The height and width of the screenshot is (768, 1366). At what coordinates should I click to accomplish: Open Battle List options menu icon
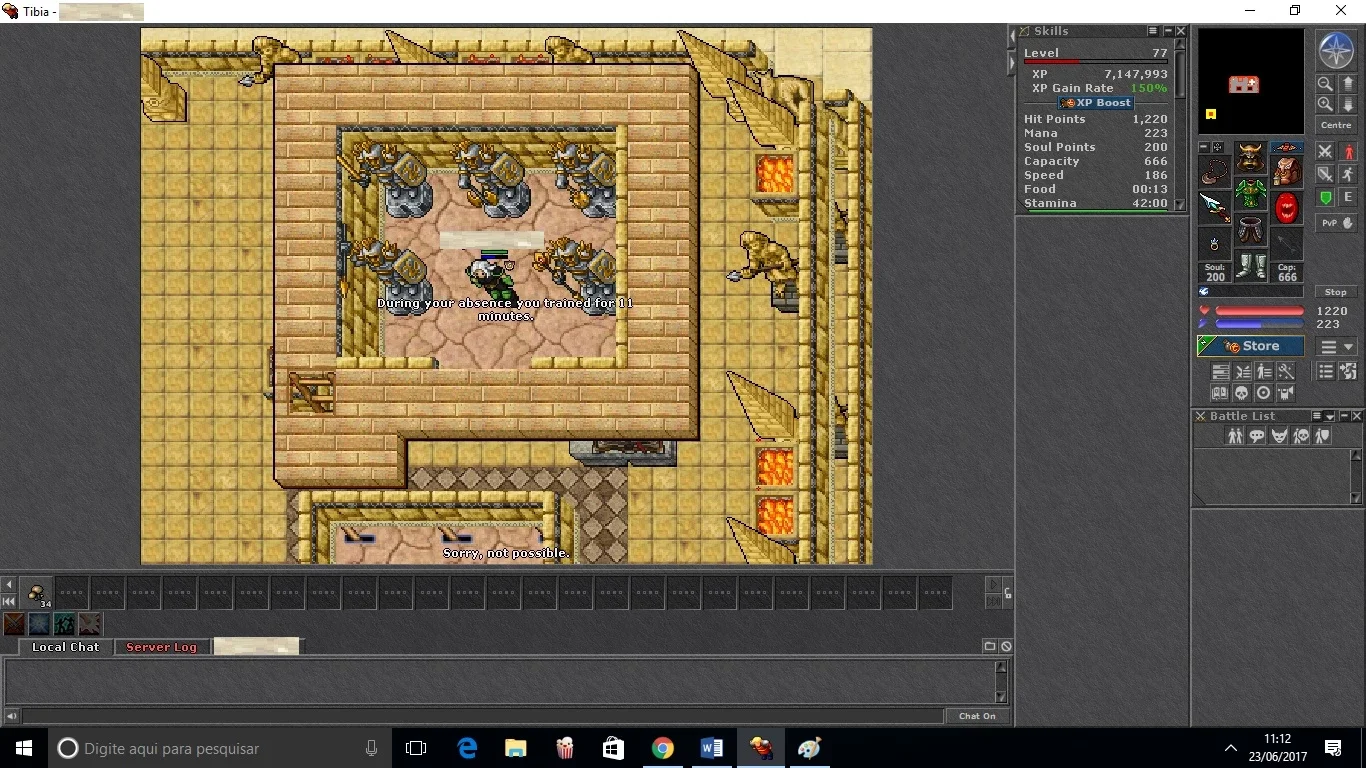[x=1317, y=416]
